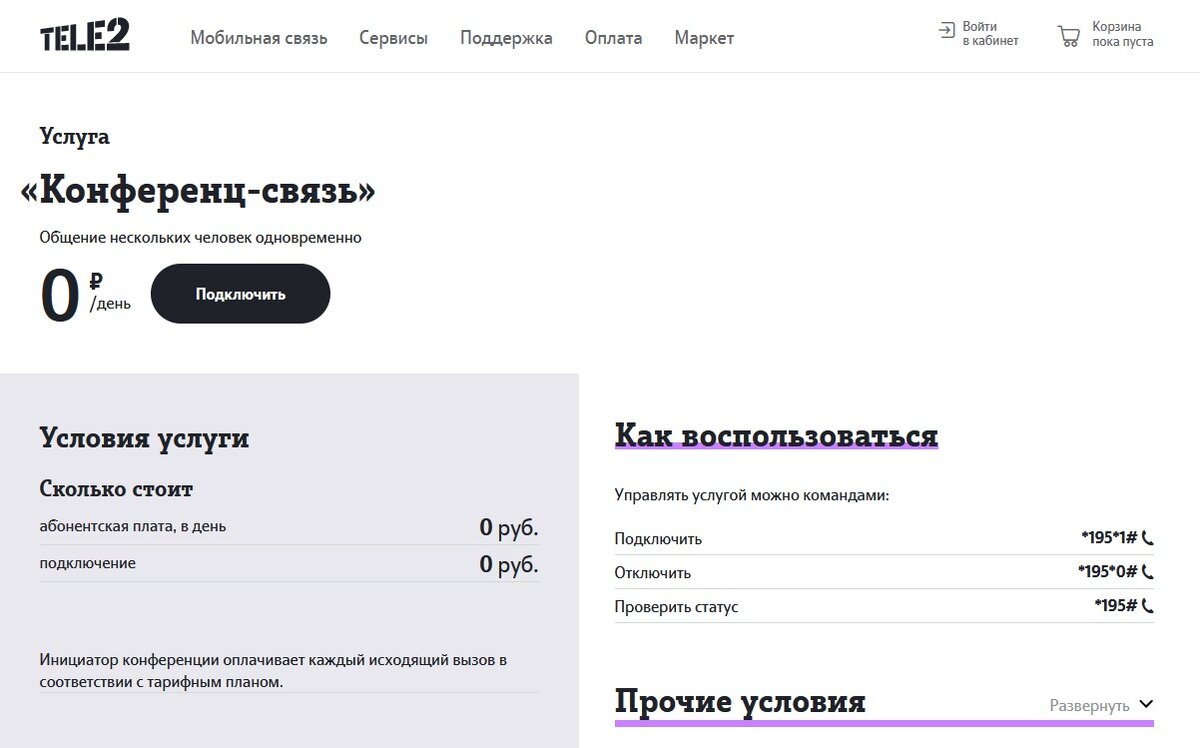Click the Как воспользоваться heading

[776, 435]
